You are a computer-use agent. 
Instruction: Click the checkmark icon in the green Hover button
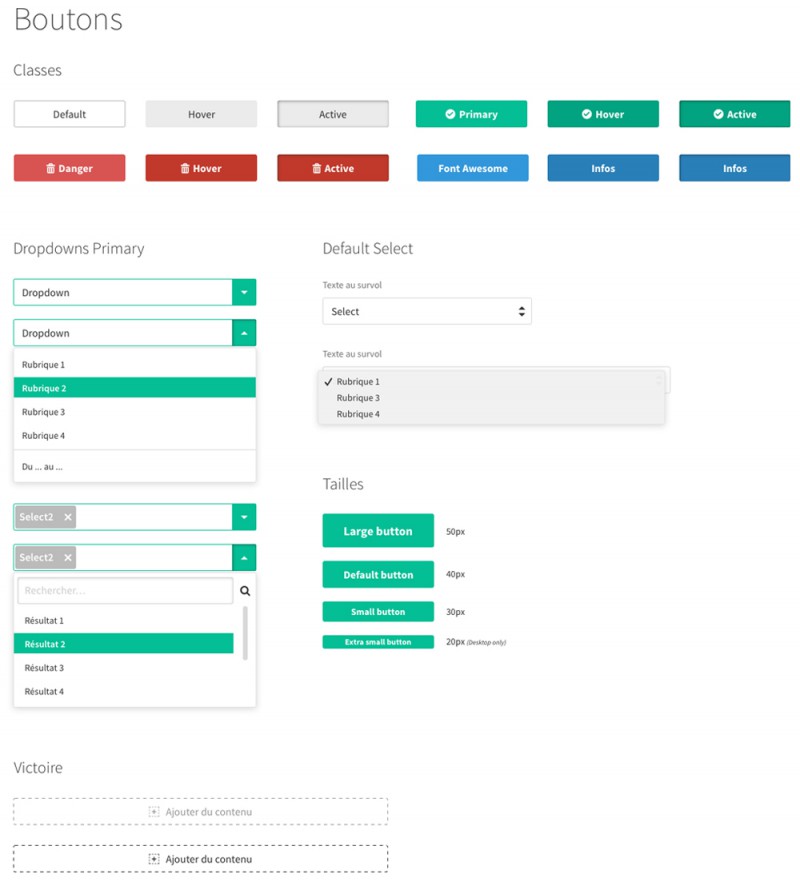[x=587, y=115]
